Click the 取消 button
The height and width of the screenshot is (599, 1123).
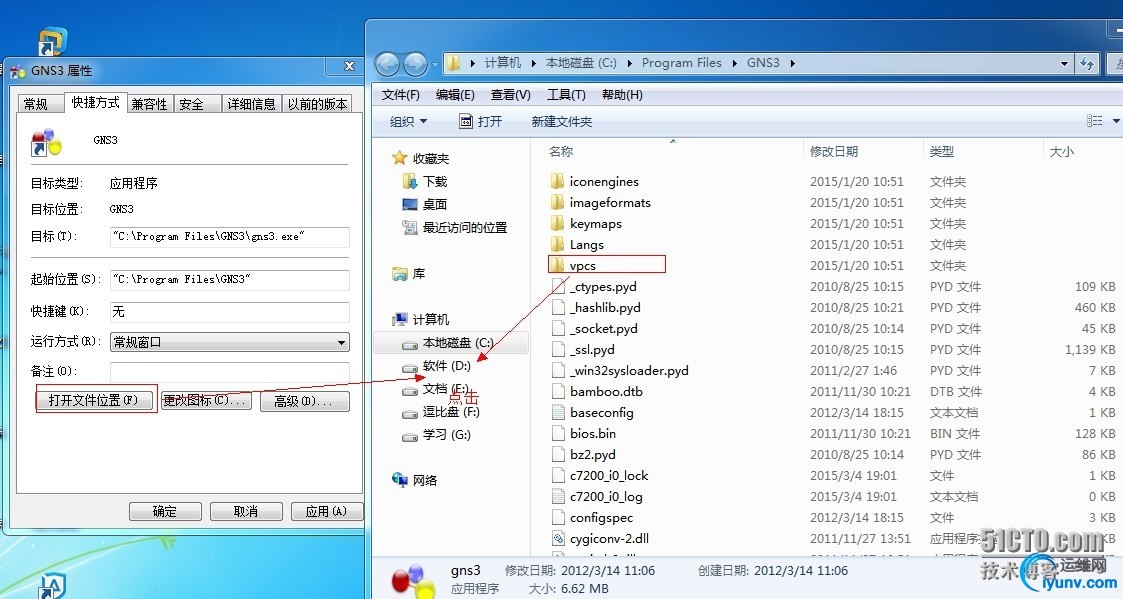[x=246, y=512]
